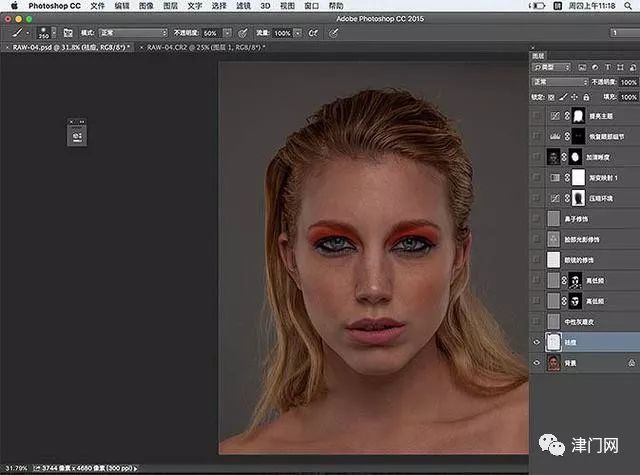640x475 pixels.
Task: Click mask link icon on 加强锐度 layer
Action: pos(564,157)
